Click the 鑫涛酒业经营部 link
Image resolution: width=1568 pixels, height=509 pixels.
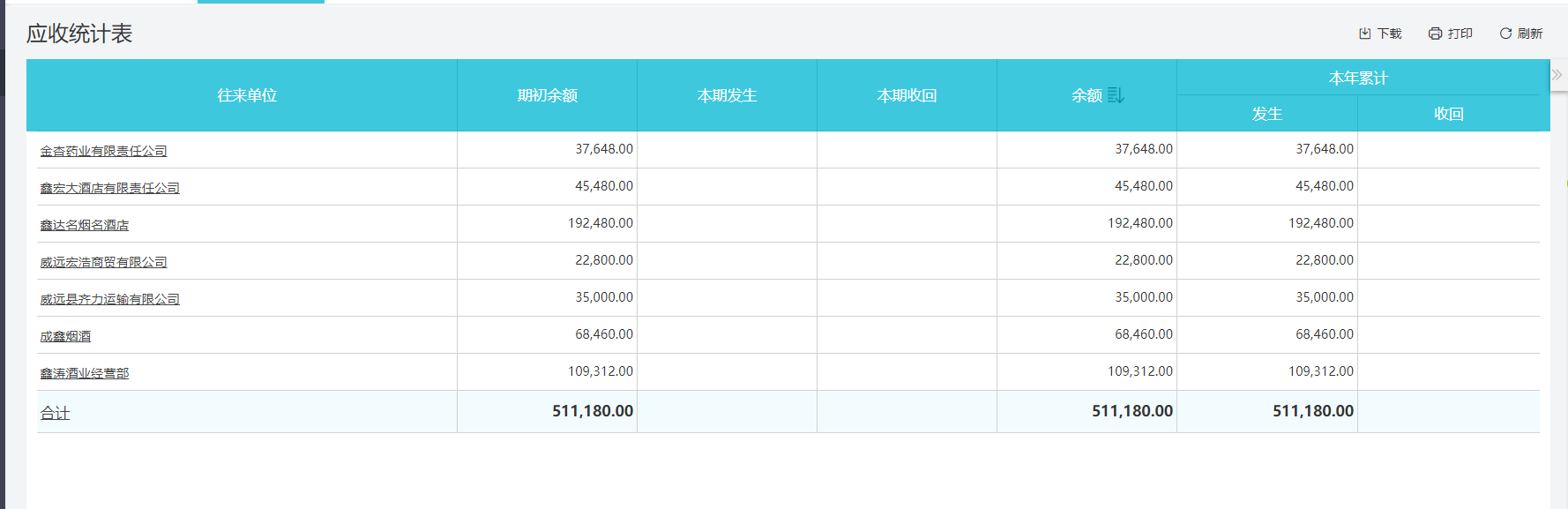pos(84,373)
